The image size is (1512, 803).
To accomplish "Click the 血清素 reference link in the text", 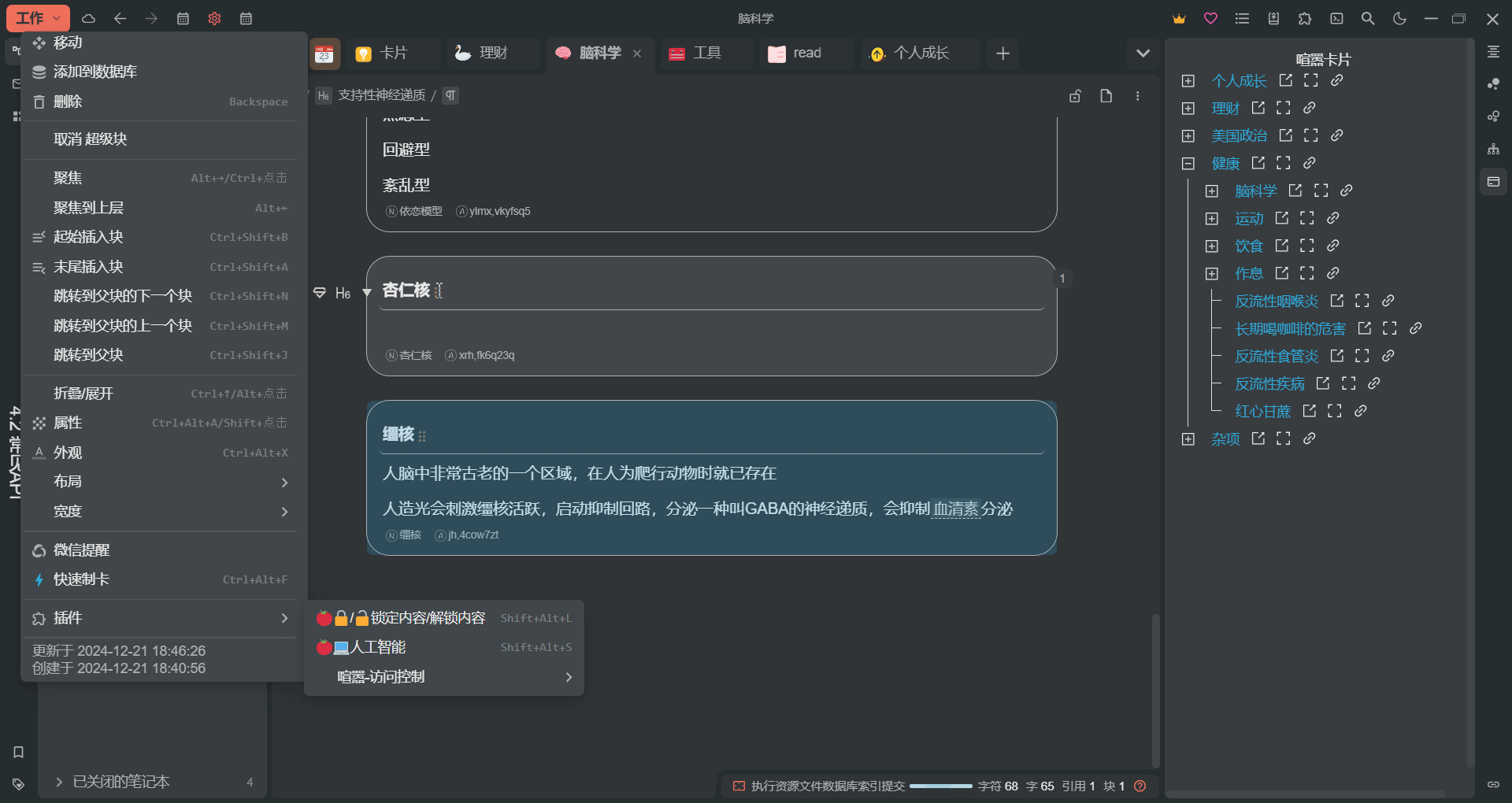I will [954, 509].
